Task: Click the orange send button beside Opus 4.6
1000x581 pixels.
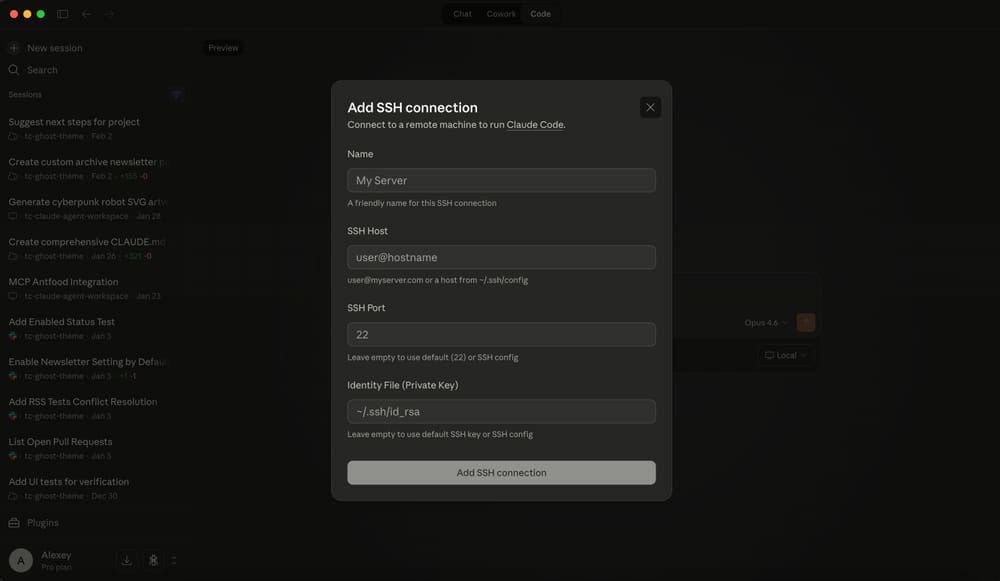Action: point(806,322)
